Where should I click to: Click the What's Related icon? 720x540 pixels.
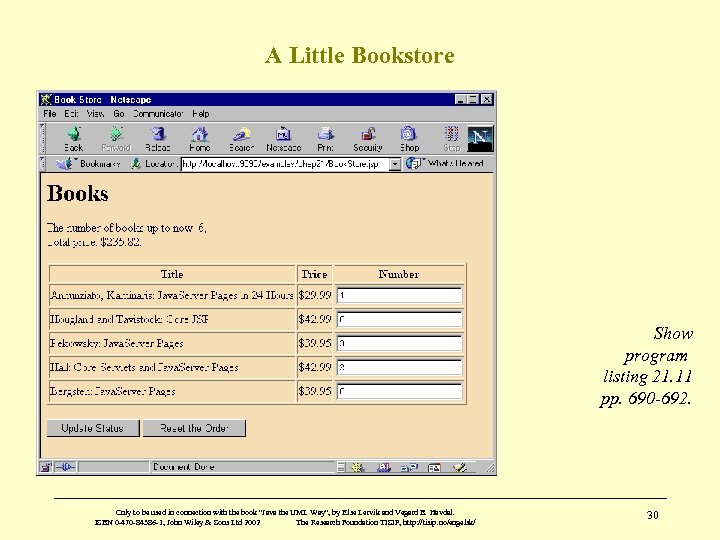[413, 163]
